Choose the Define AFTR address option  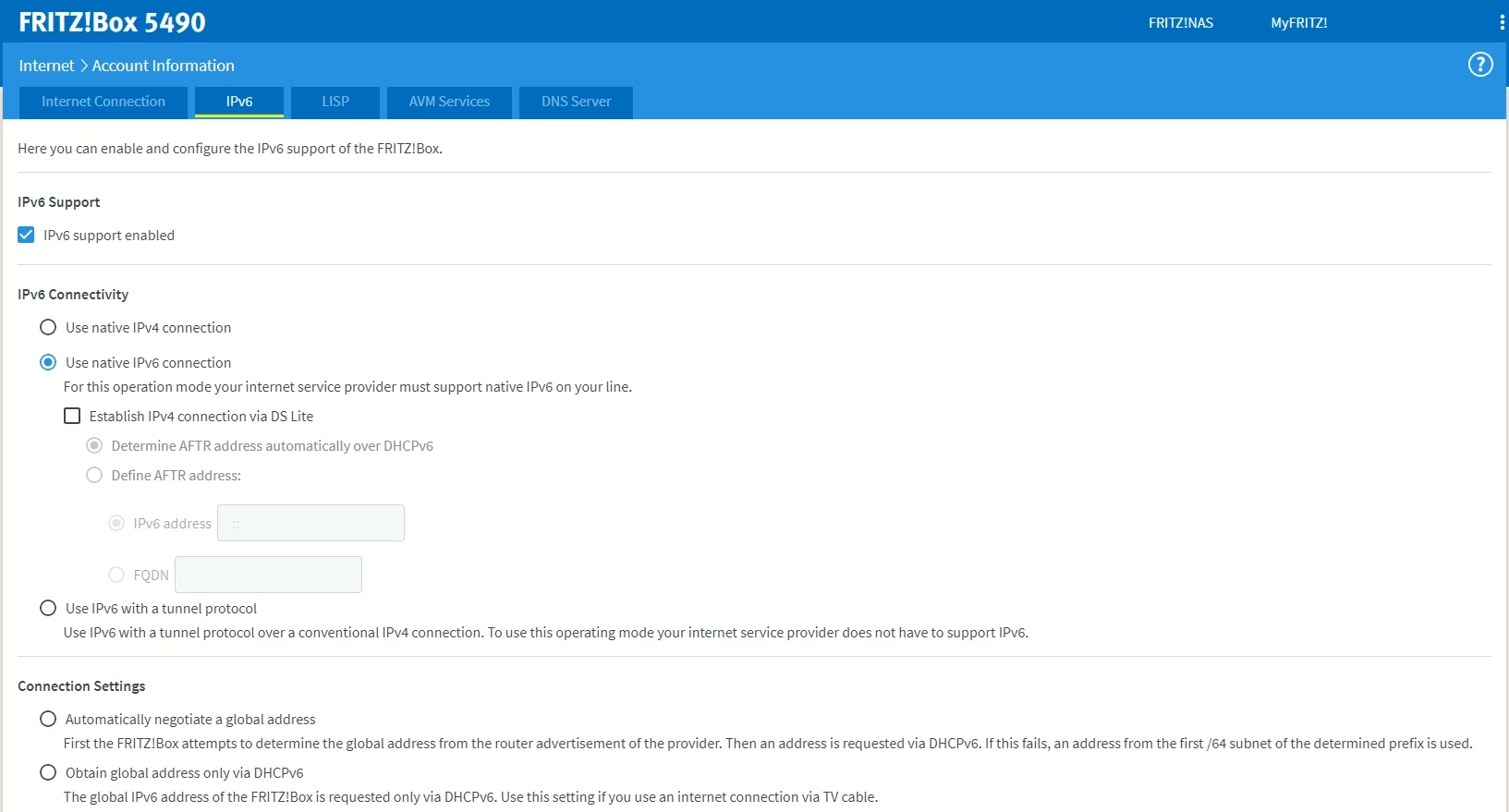pyautogui.click(x=94, y=475)
